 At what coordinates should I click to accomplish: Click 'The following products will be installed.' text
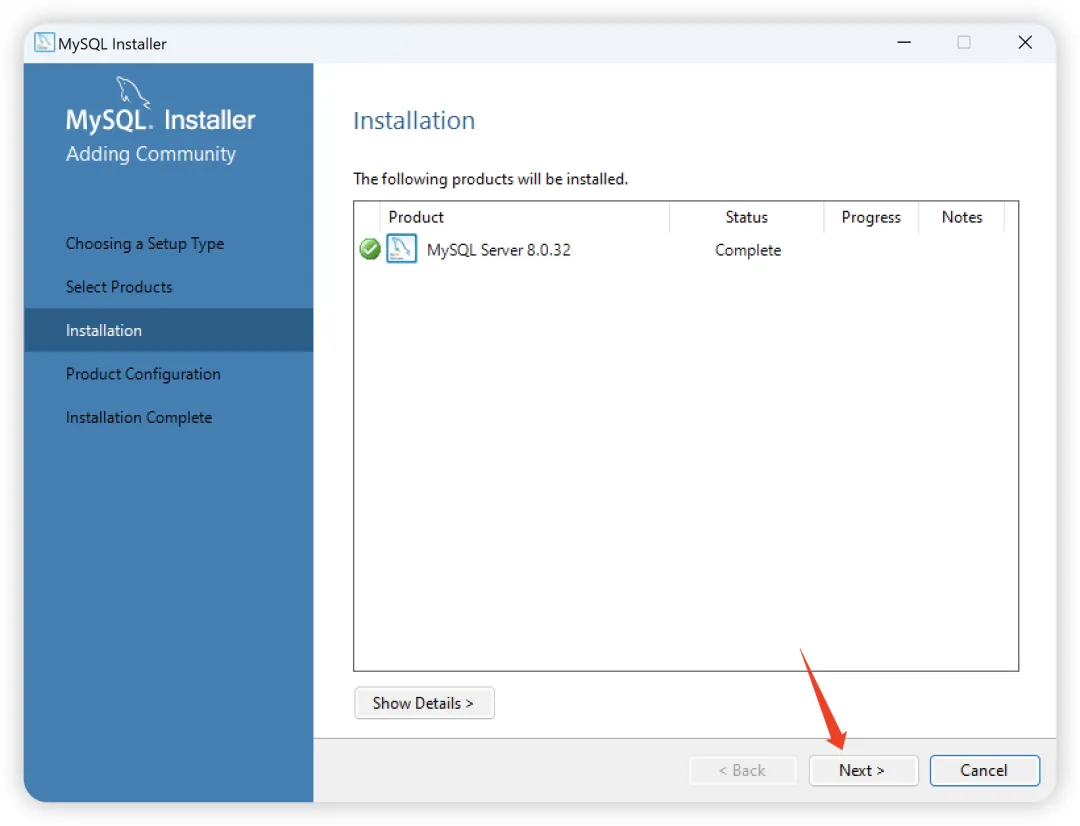pos(490,179)
